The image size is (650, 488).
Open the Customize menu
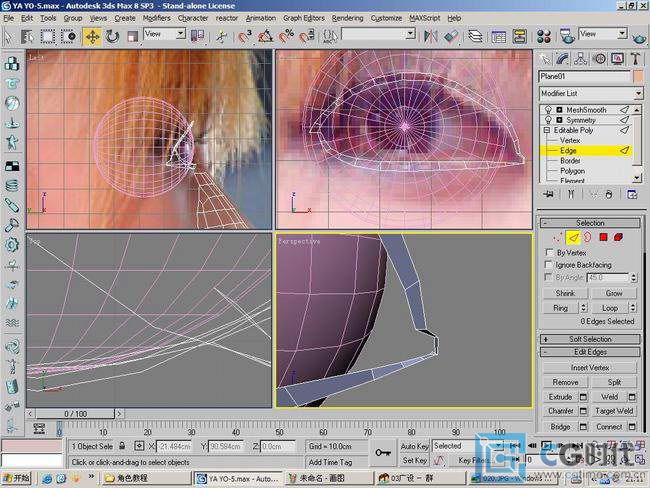386,18
